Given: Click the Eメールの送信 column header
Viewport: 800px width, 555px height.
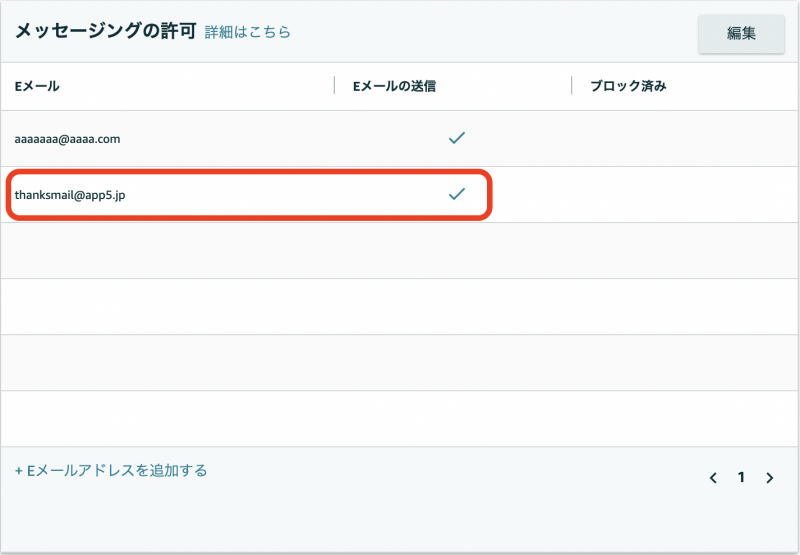Looking at the screenshot, I should pos(394,86).
